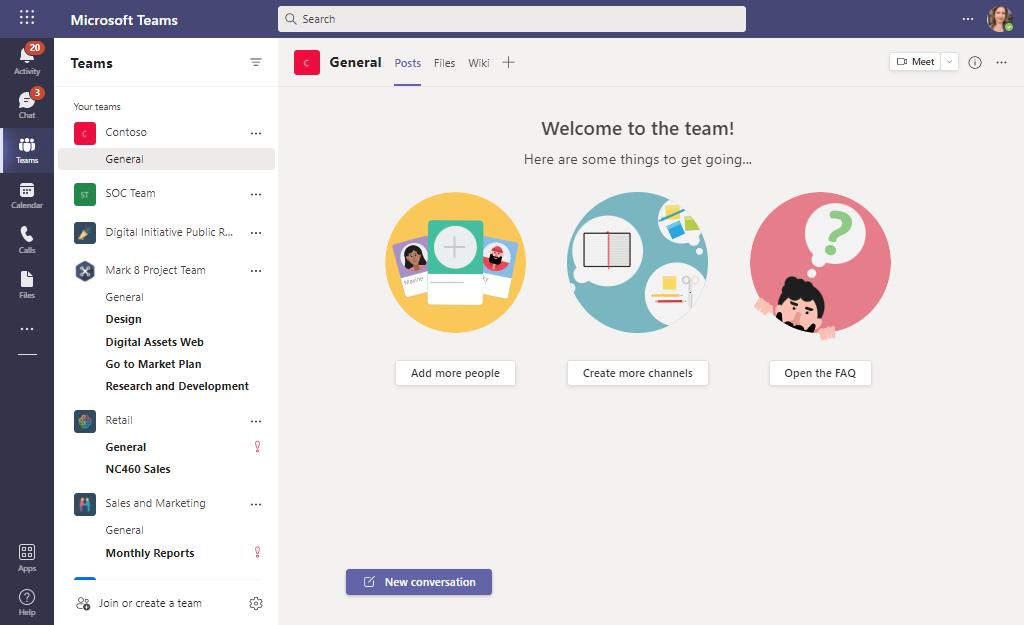The width and height of the screenshot is (1024, 625).
Task: Click the create channels illustration
Action: [637, 263]
